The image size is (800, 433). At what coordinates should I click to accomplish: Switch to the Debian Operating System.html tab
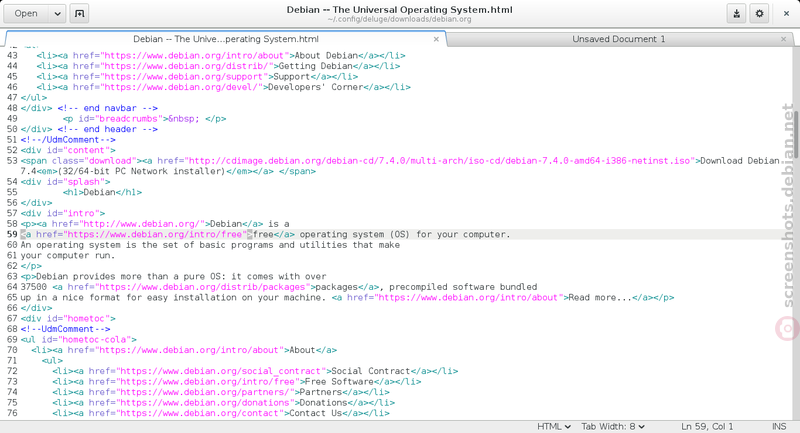coord(226,39)
